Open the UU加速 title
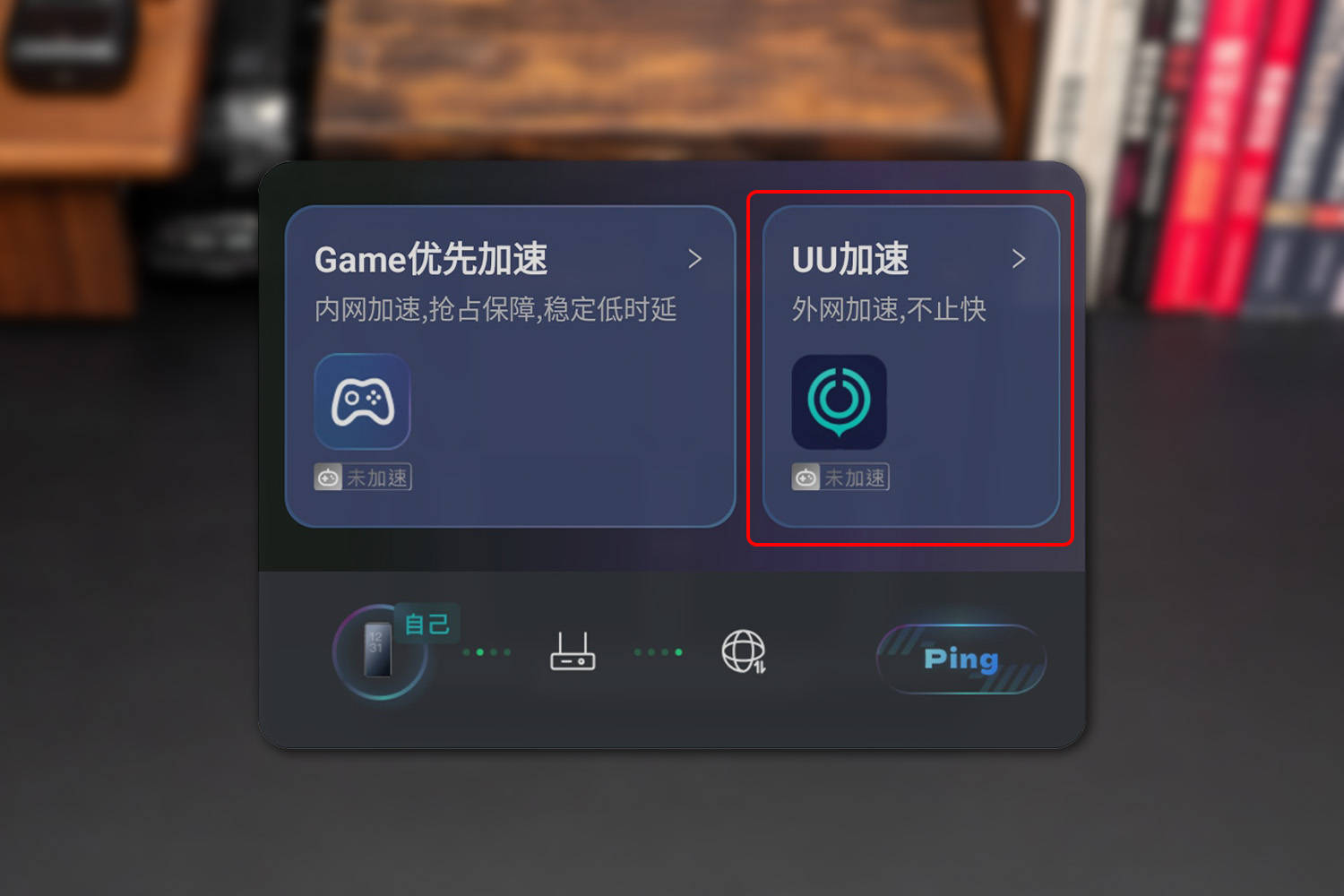 point(850,259)
